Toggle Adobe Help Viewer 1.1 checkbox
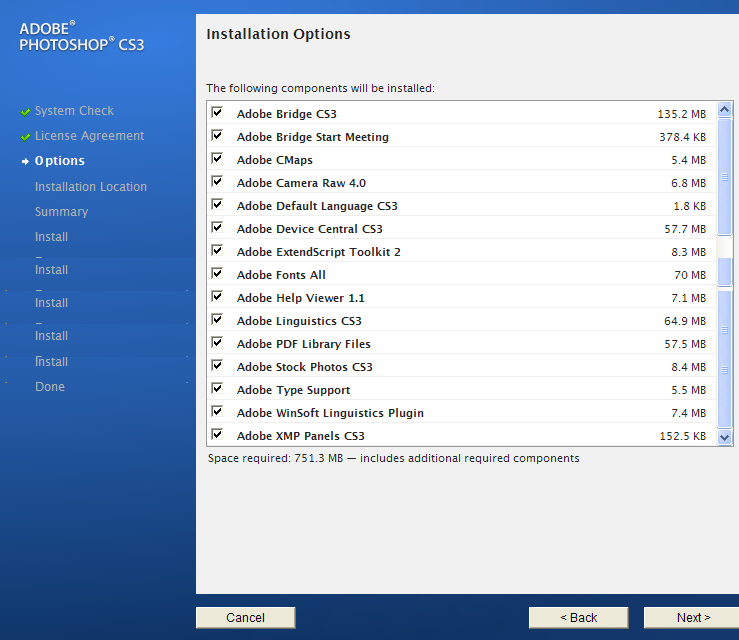The width and height of the screenshot is (739, 640). pos(217,296)
